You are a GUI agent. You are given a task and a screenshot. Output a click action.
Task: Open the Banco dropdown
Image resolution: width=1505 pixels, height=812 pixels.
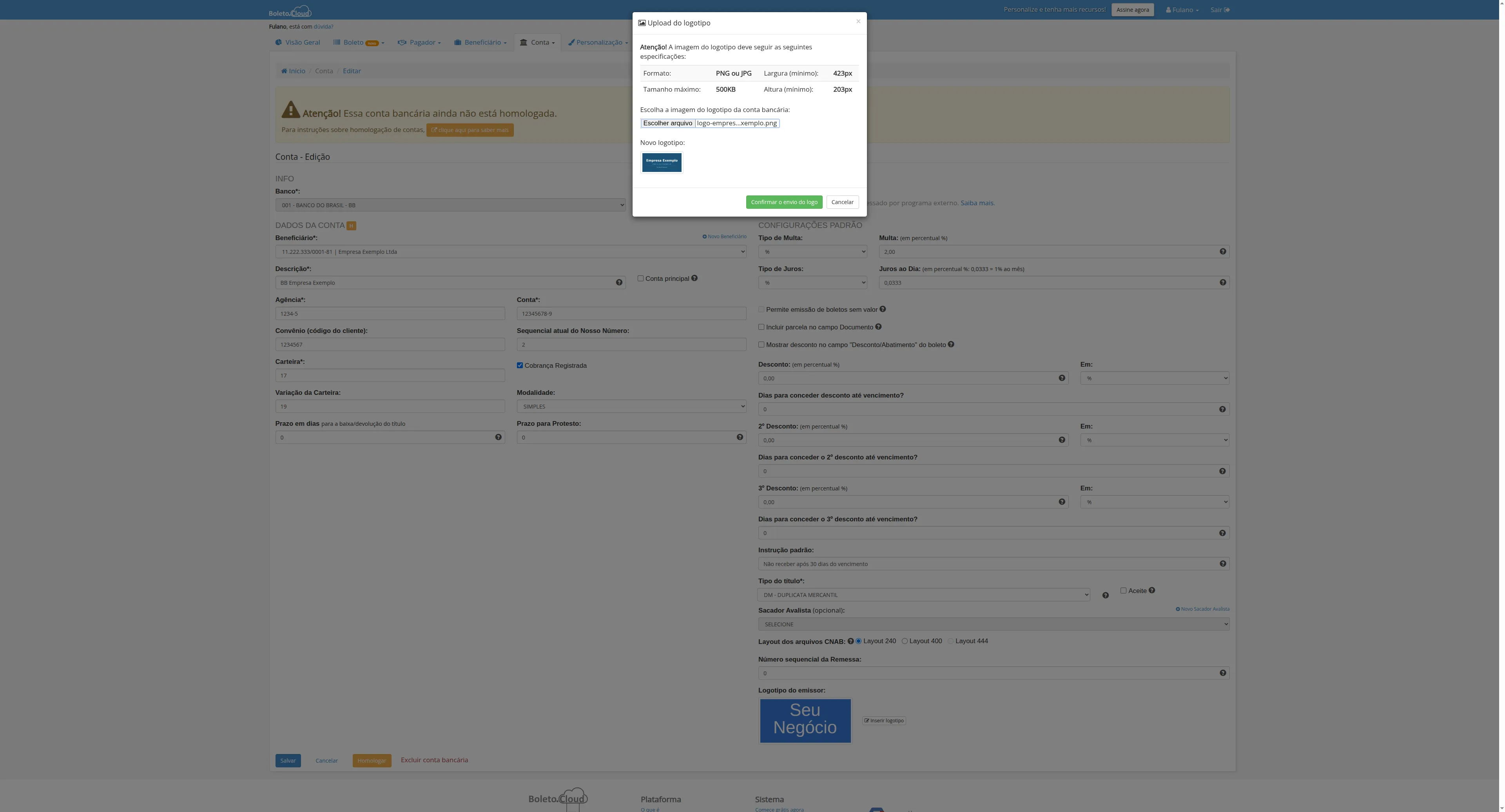click(451, 205)
